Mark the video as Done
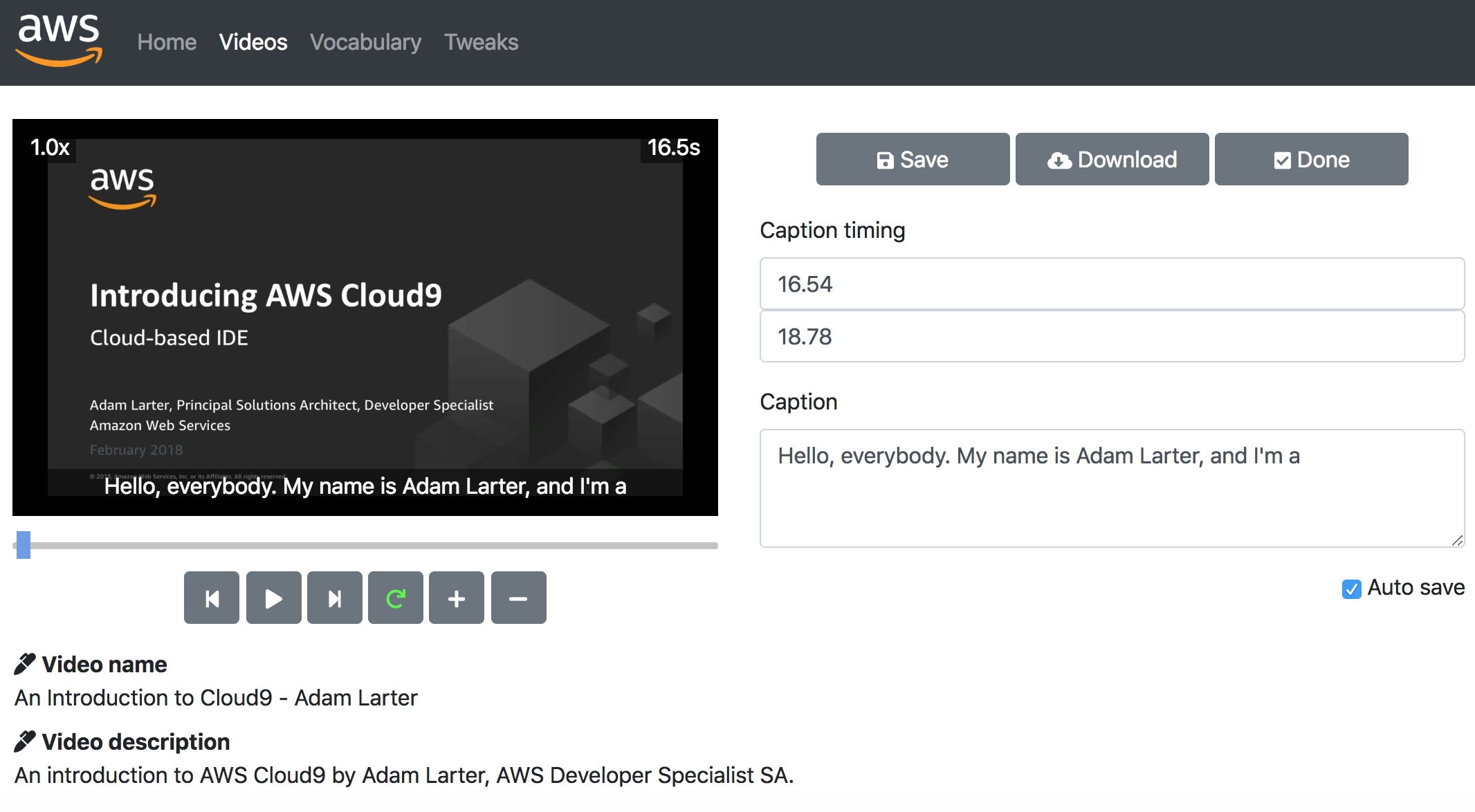 (x=1311, y=160)
